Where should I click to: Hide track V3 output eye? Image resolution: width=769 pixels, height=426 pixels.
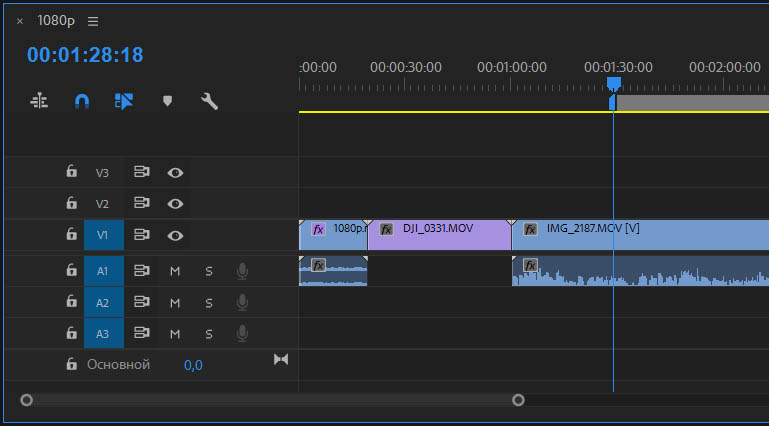point(175,173)
